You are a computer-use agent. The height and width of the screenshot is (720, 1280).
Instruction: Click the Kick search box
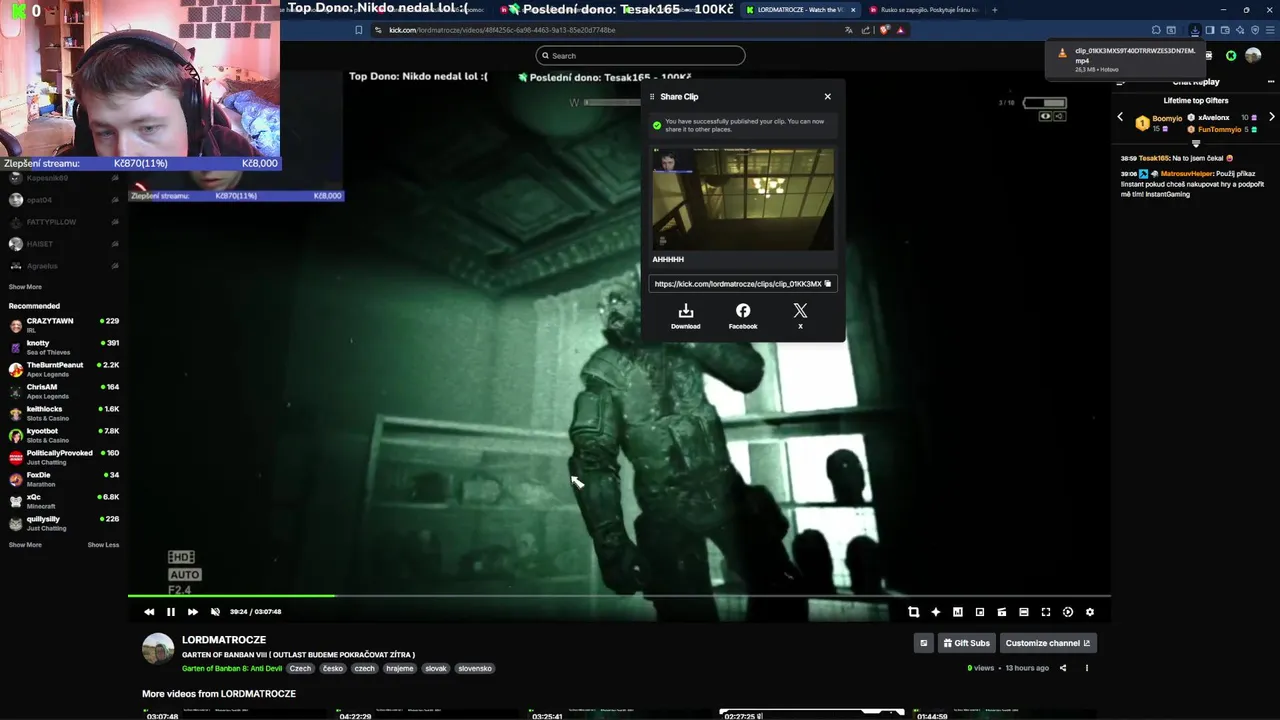pos(640,56)
